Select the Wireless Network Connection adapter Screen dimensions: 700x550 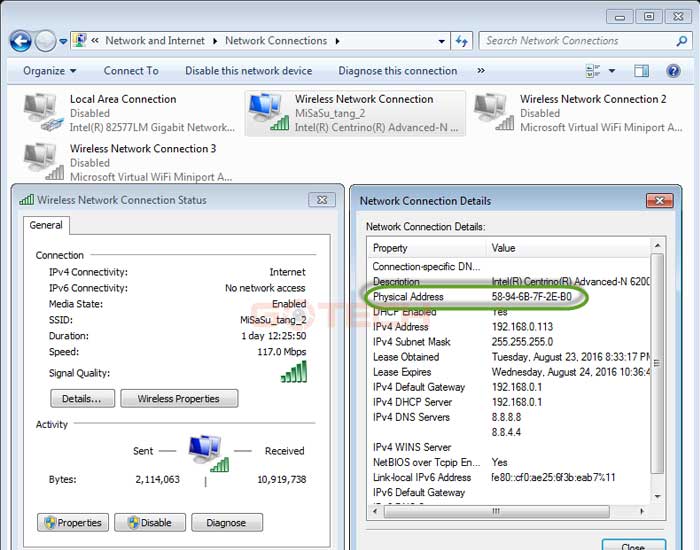click(x=355, y=113)
